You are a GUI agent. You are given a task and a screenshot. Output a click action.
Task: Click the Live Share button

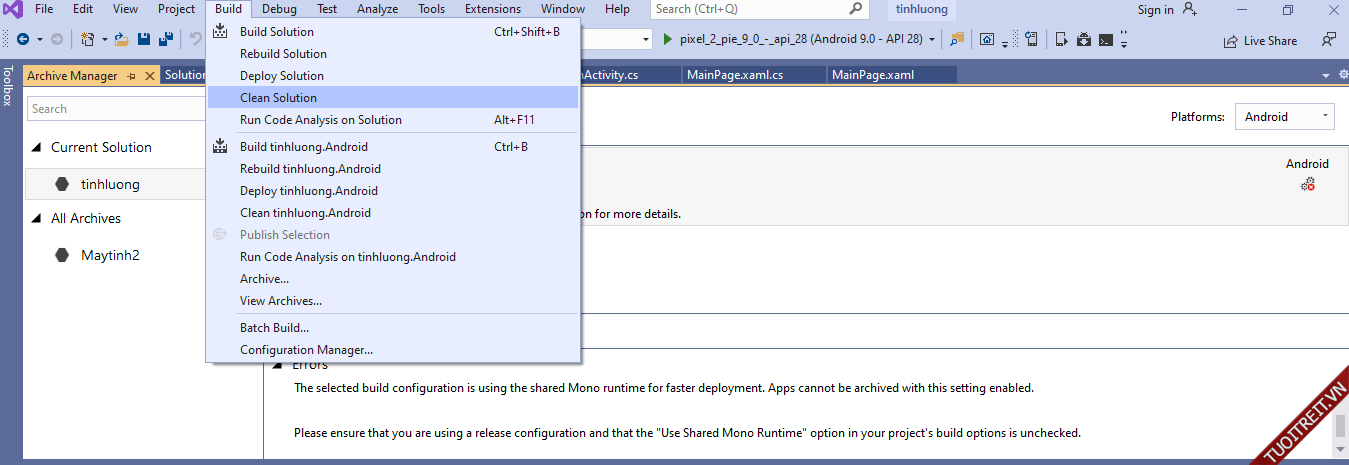coord(1260,41)
